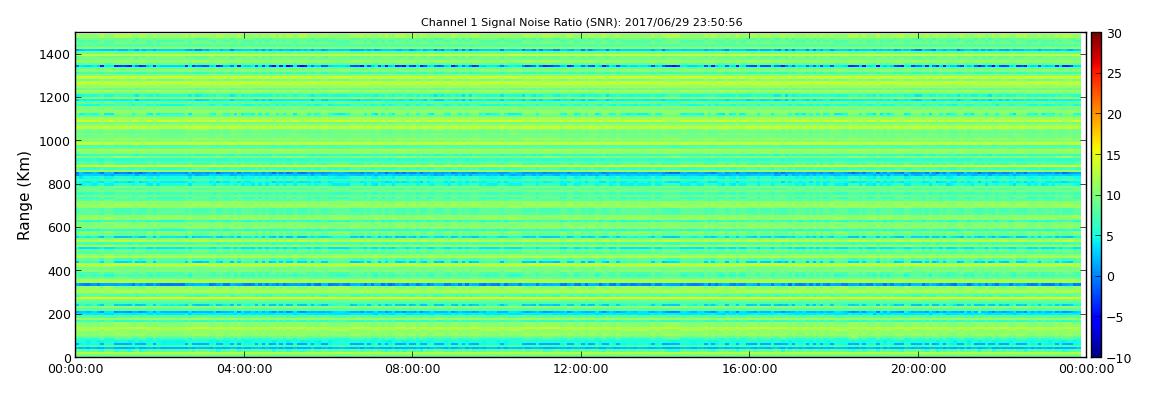1150x407 pixels.
Task: Click the colorbar label 20
Action: (x=1114, y=114)
